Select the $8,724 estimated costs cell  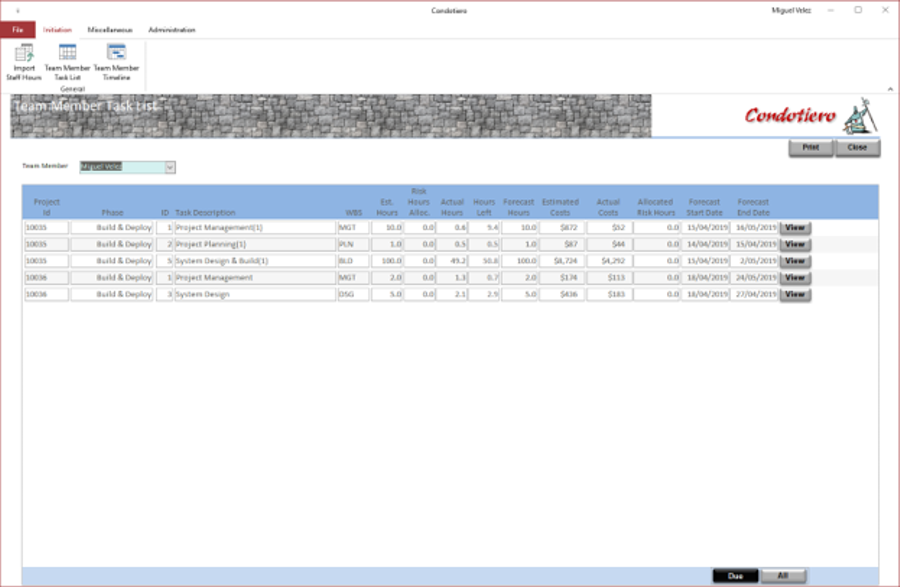tap(562, 261)
